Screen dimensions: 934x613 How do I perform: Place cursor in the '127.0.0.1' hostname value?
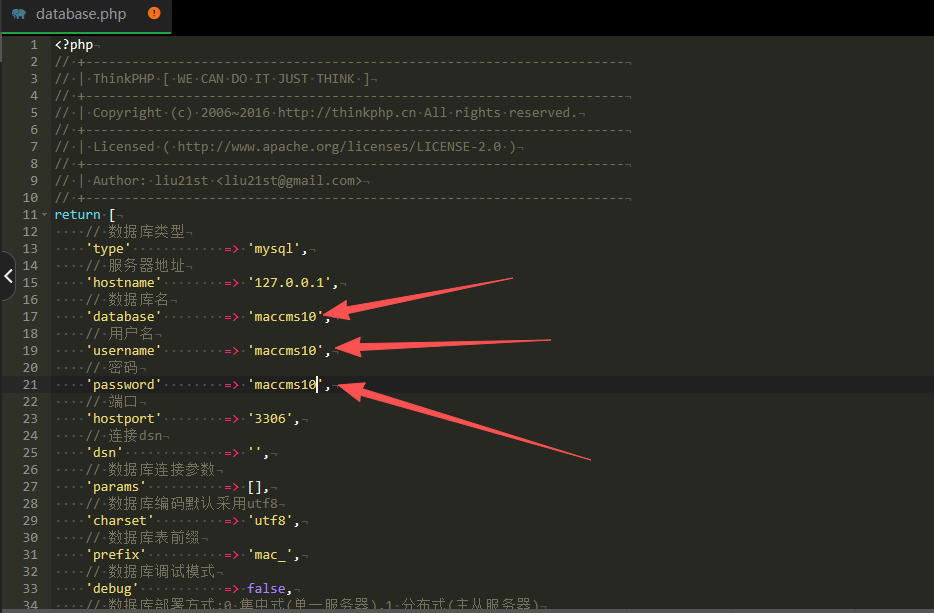click(291, 283)
